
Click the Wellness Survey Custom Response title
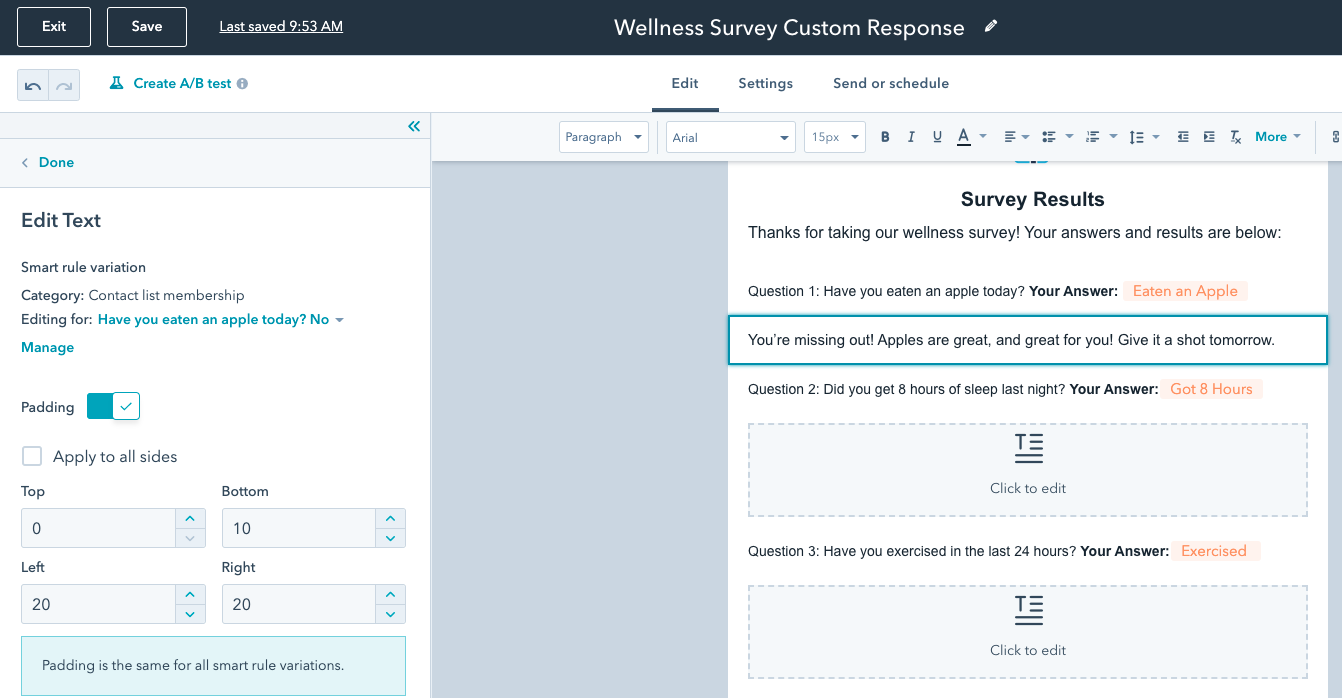tap(789, 27)
